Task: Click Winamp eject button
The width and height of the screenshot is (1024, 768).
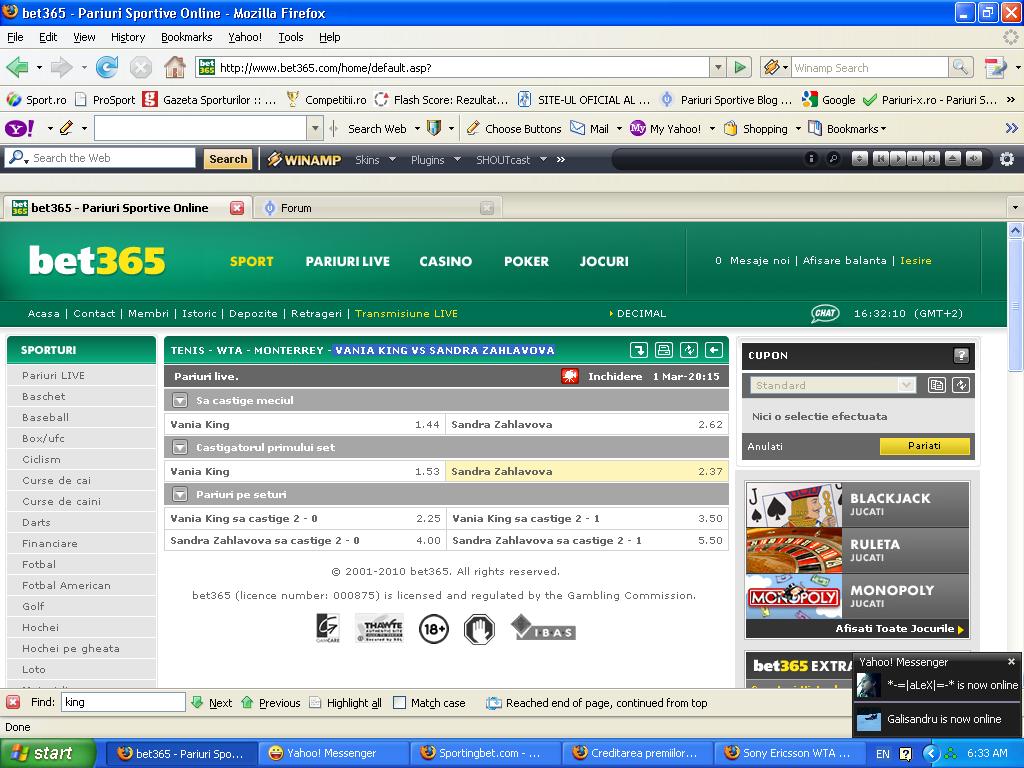Action: 953,159
